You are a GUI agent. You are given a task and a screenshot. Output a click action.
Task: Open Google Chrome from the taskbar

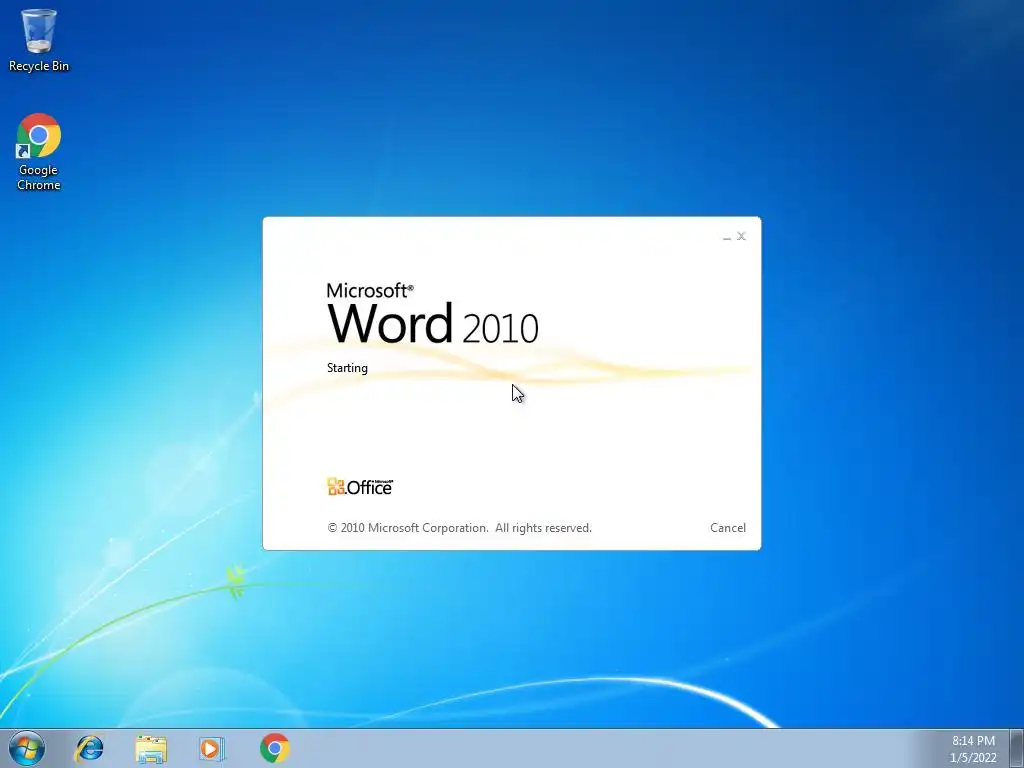pos(274,748)
